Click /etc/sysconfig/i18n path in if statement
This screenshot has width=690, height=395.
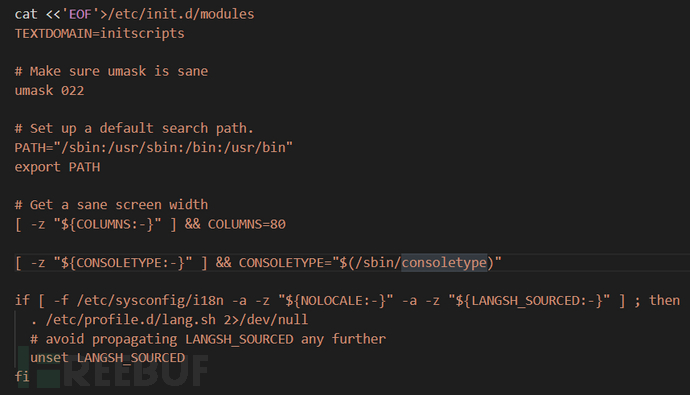[x=150, y=301]
